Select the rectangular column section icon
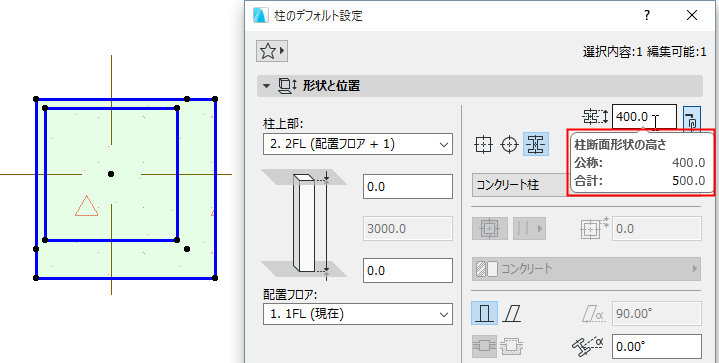 (483, 145)
